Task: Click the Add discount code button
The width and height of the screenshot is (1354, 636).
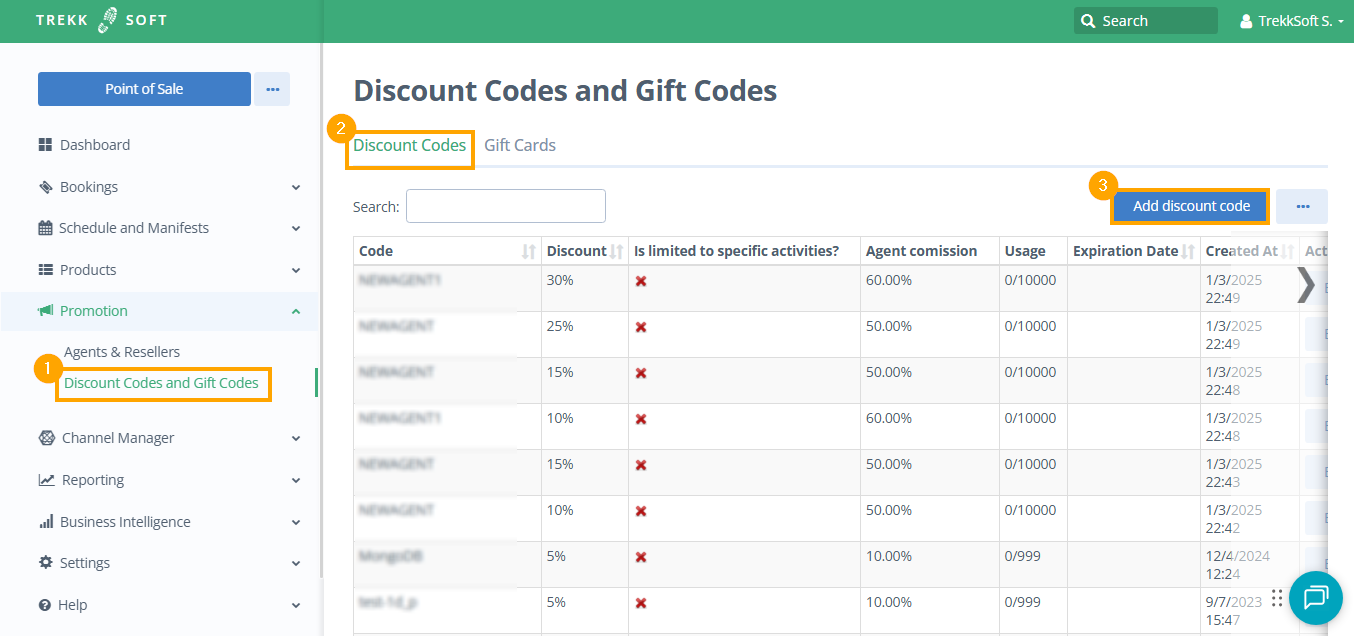Action: [1191, 206]
